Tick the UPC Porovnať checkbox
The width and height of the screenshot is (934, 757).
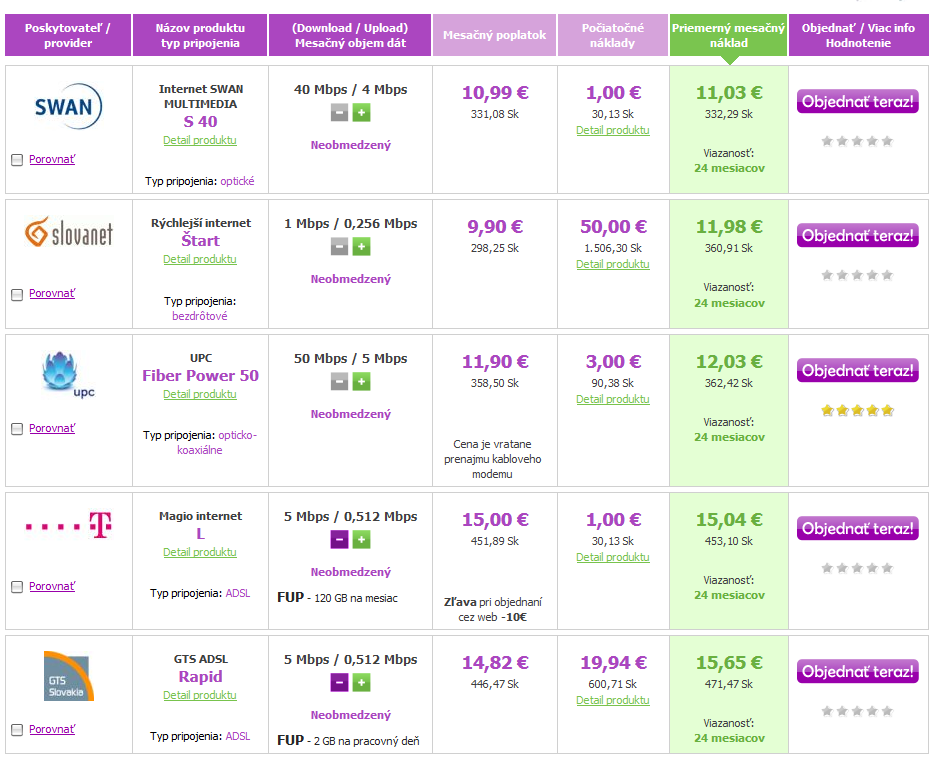17,429
